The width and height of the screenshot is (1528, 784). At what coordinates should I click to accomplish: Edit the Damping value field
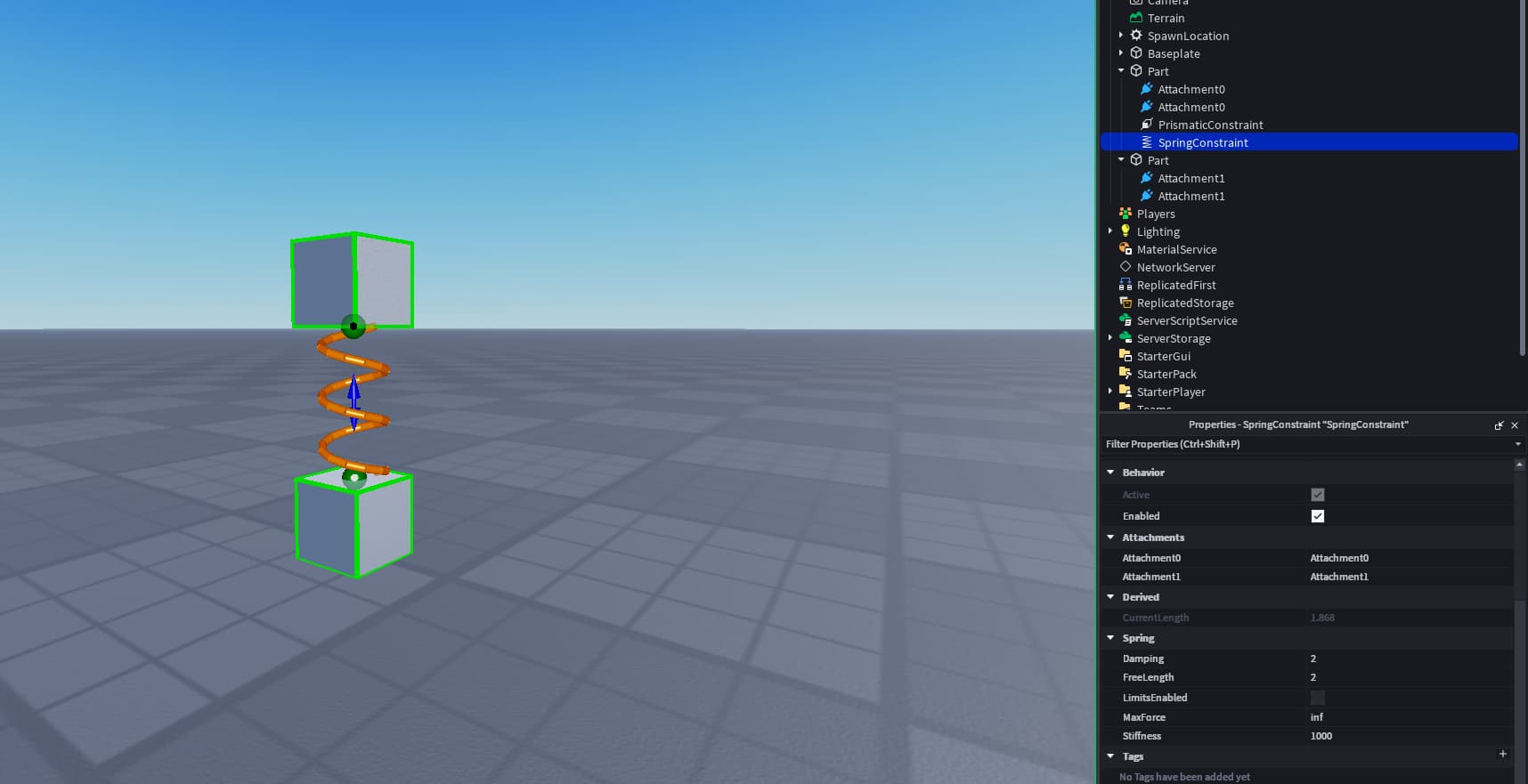pyautogui.click(x=1409, y=659)
